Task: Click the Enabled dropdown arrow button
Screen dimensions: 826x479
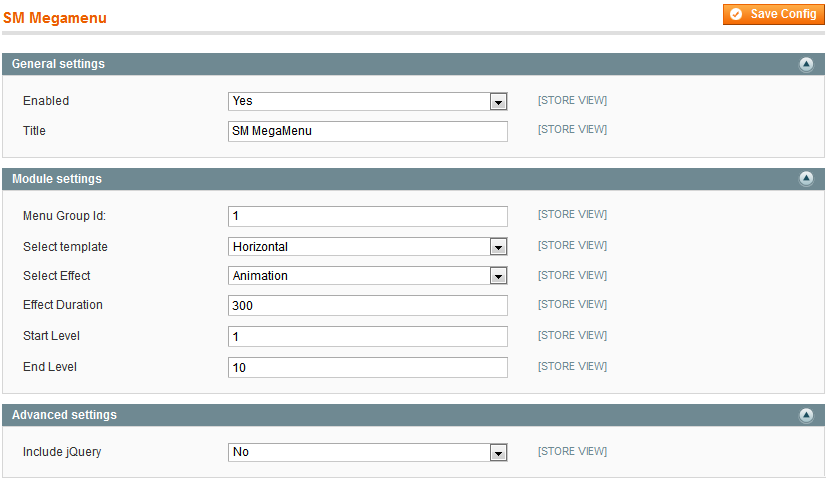Action: point(498,102)
